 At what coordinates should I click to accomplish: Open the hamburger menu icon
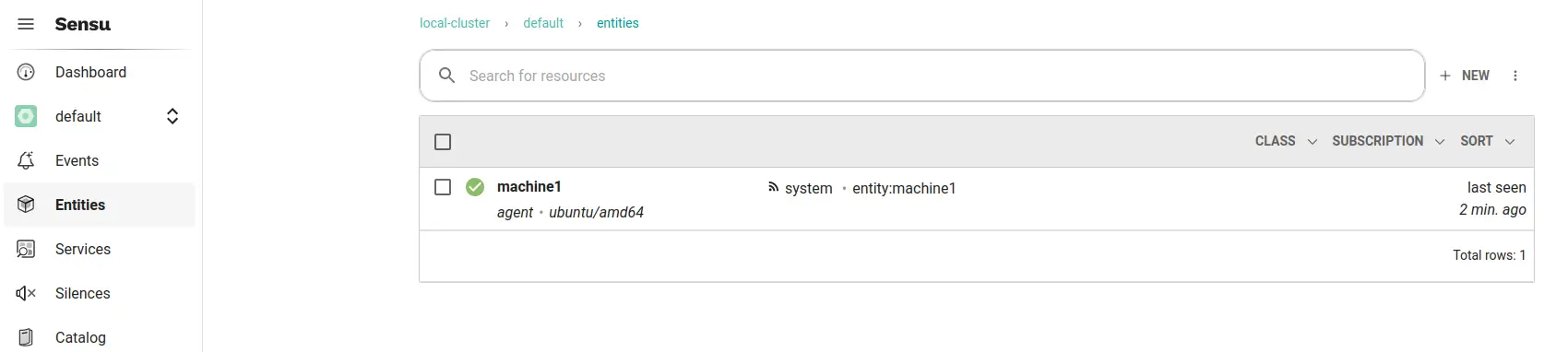point(26,24)
